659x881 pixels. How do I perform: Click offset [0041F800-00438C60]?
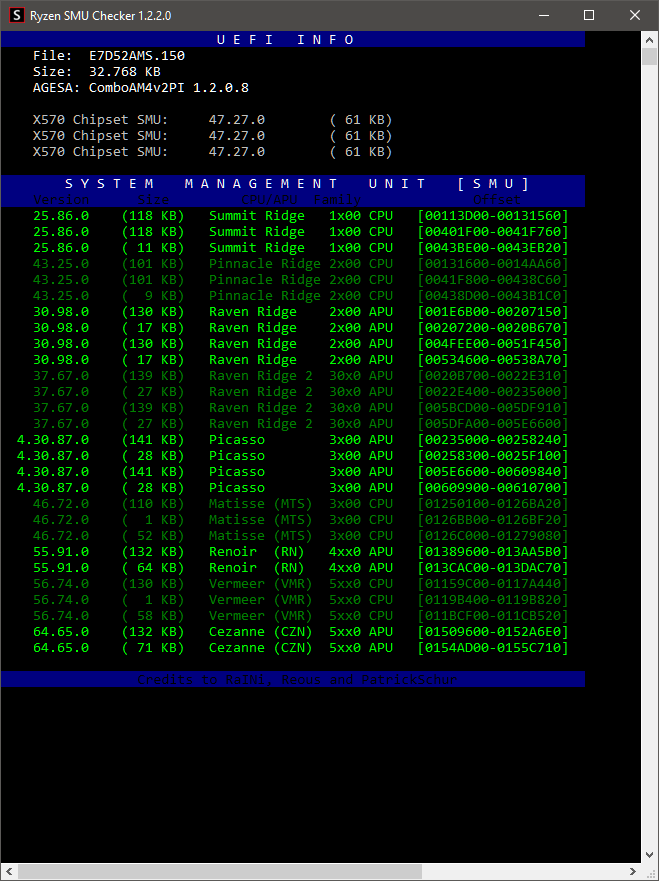click(493, 280)
